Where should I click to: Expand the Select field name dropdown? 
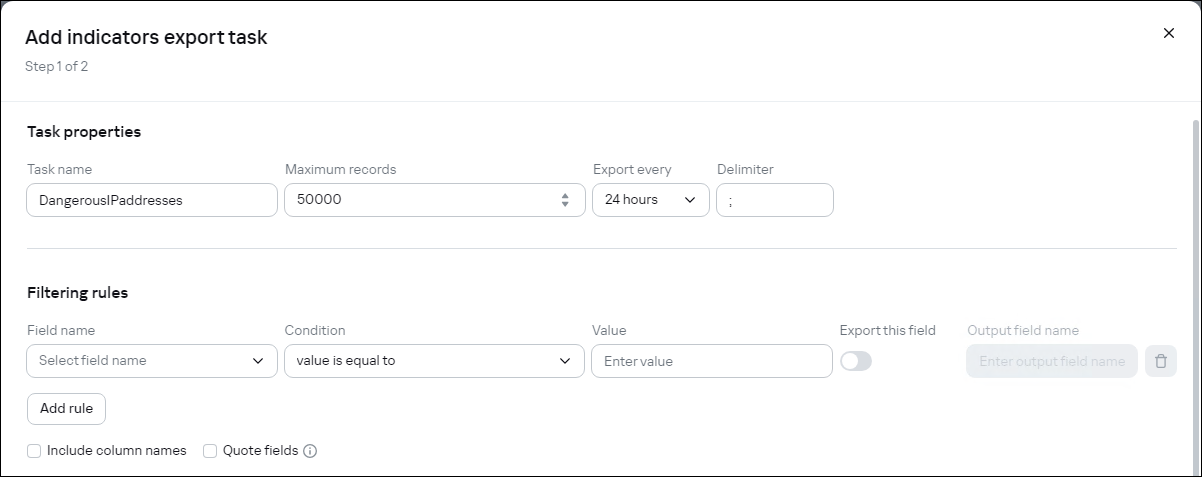[152, 361]
